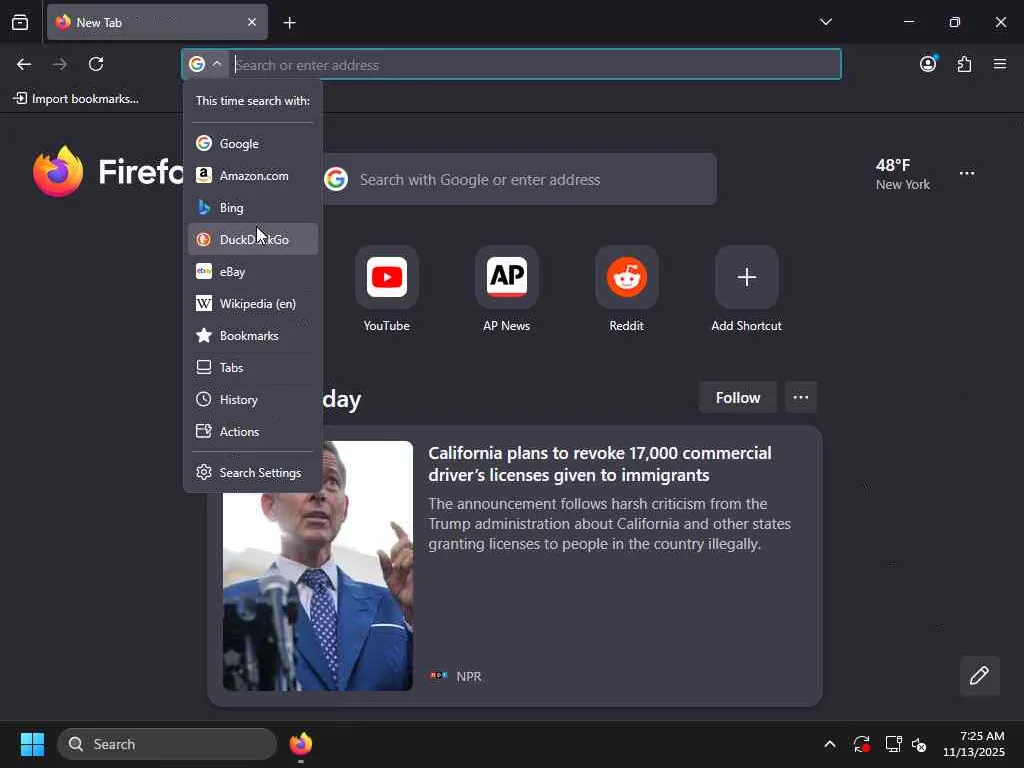Open Search Settings from the dropdown

[253, 472]
